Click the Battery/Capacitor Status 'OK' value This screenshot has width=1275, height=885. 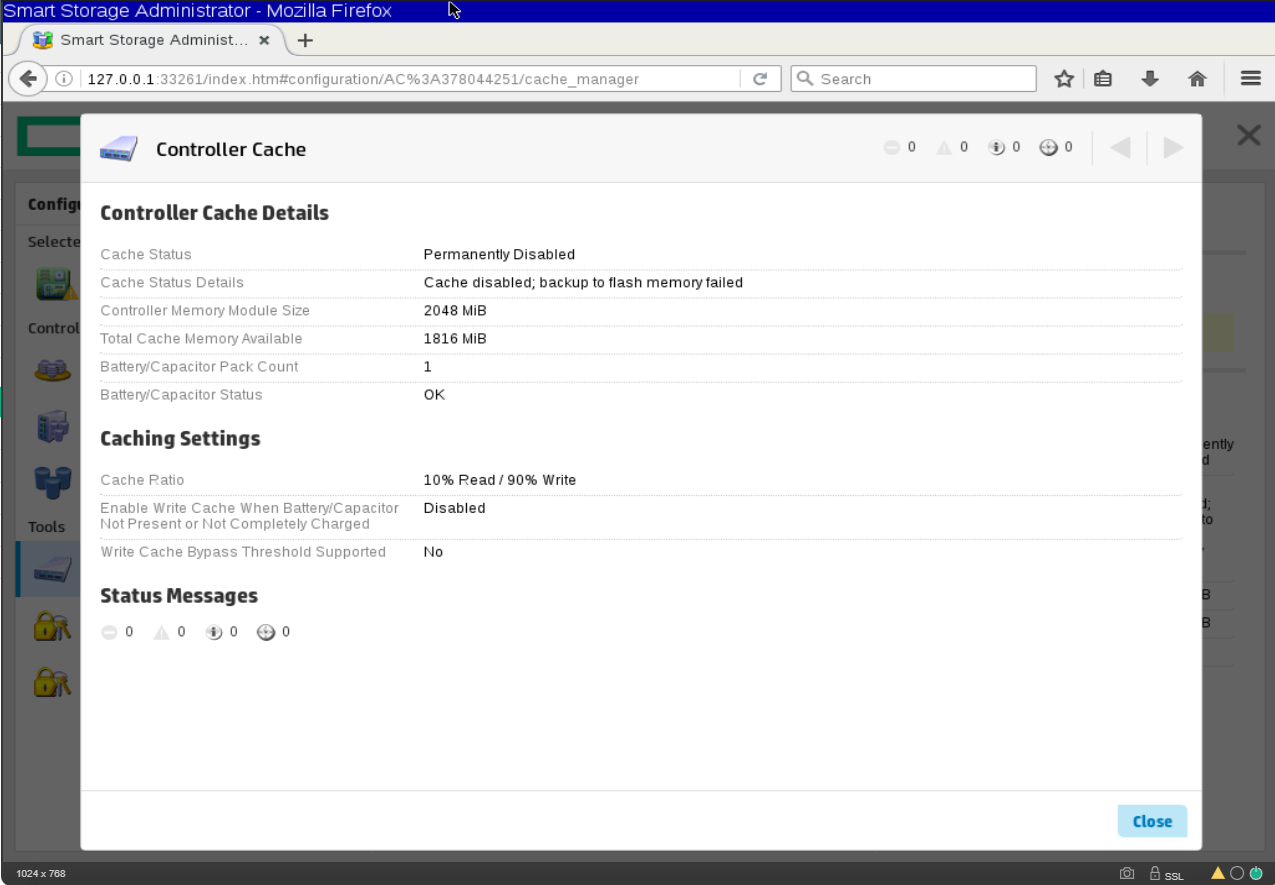click(x=434, y=394)
